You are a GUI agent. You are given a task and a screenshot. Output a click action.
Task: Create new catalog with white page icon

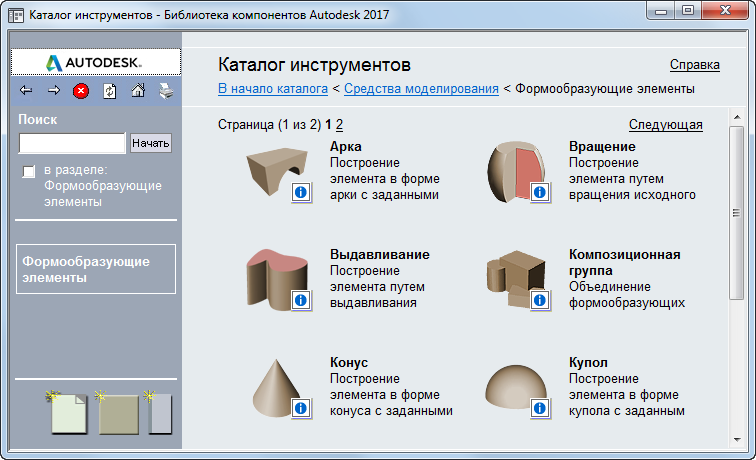pos(68,413)
